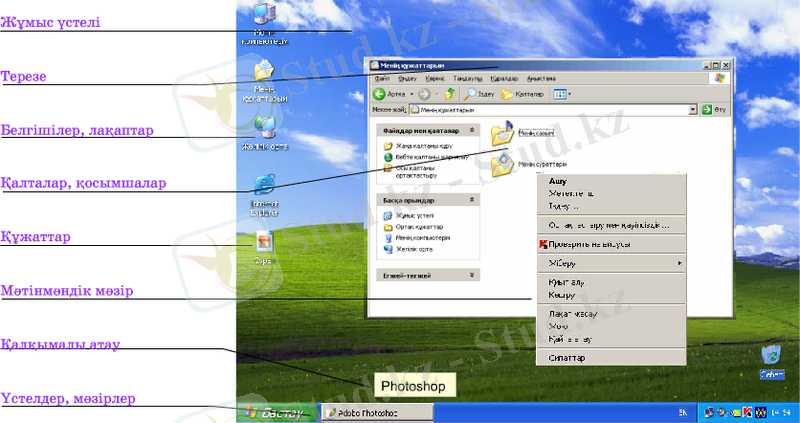Toggle the Қалталар folders pane button
Viewport: 800px width, 423px height.
coord(522,93)
